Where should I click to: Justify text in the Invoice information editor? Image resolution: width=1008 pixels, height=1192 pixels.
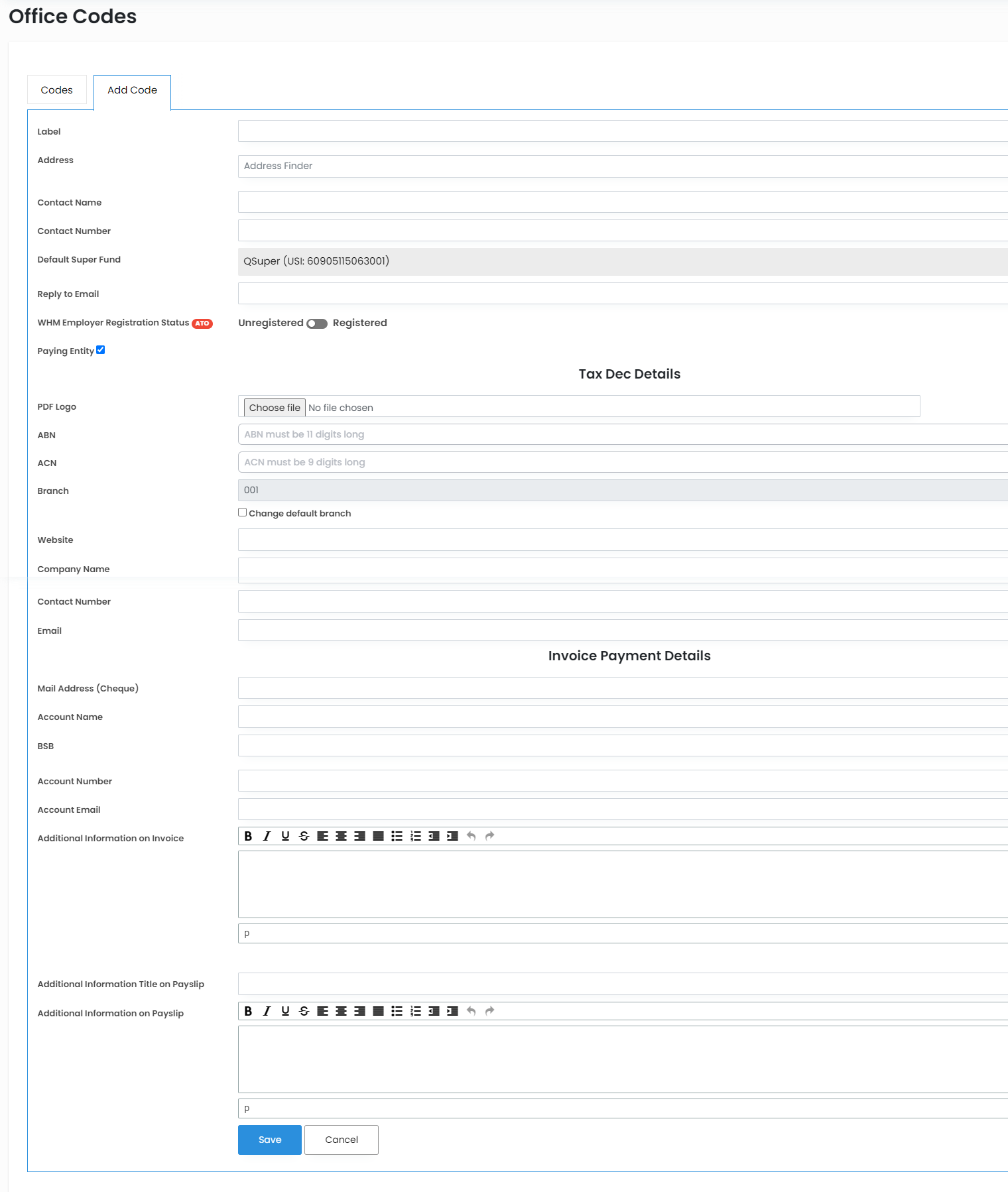[x=378, y=836]
